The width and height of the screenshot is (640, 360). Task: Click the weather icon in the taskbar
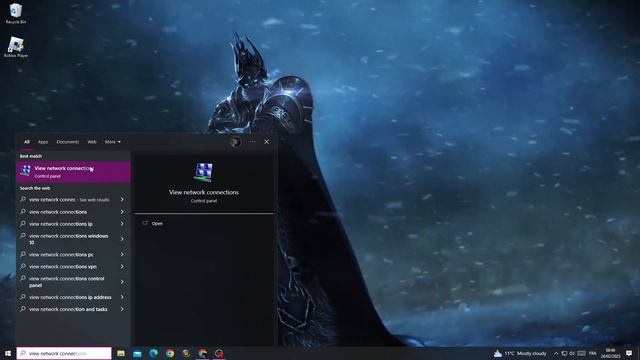[x=498, y=353]
